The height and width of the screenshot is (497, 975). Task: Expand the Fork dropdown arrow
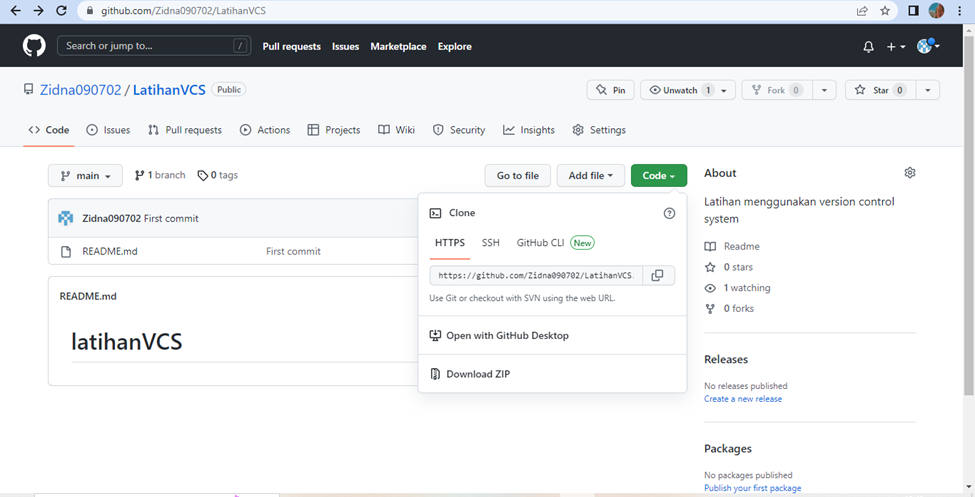click(825, 90)
